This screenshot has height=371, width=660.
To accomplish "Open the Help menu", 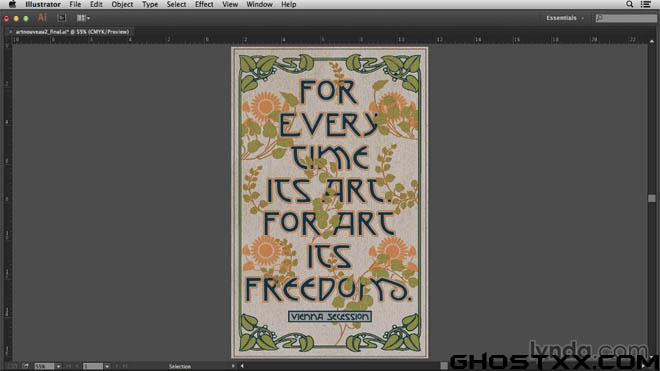I will pos(288,4).
